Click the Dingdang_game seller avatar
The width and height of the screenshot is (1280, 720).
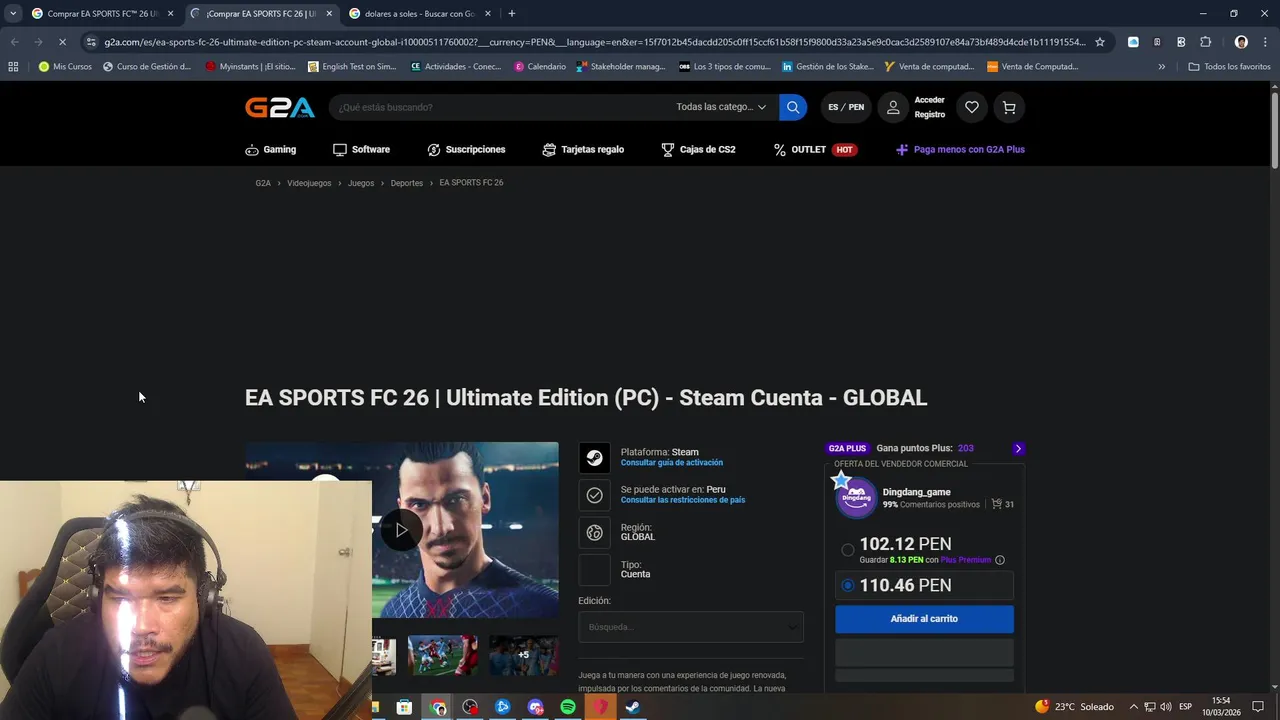click(856, 497)
